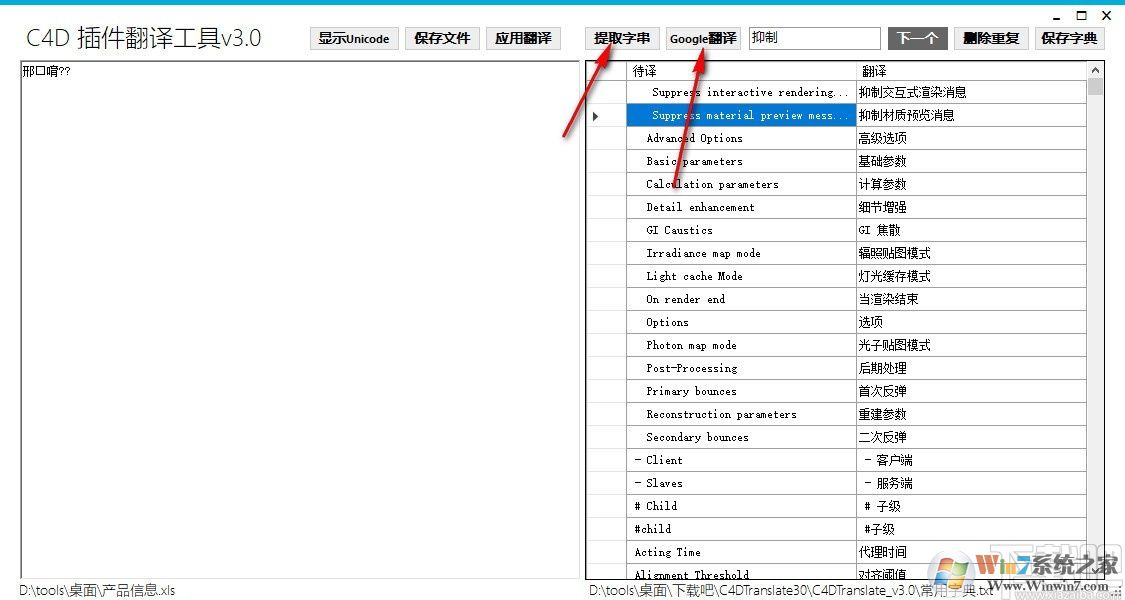
Task: Click inside the left source text area
Action: click(x=300, y=319)
